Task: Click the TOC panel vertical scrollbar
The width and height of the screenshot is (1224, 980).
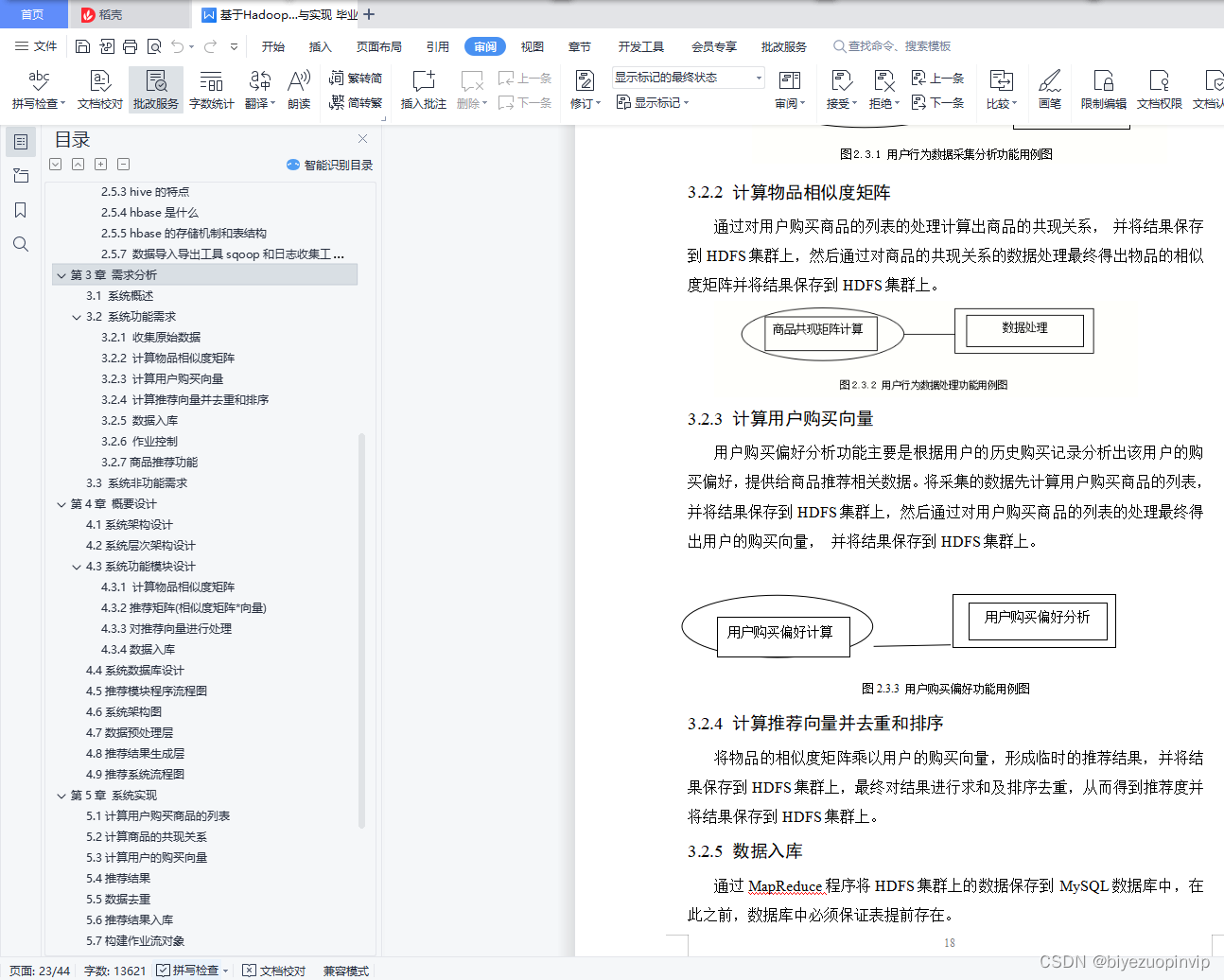Action: pos(361,631)
